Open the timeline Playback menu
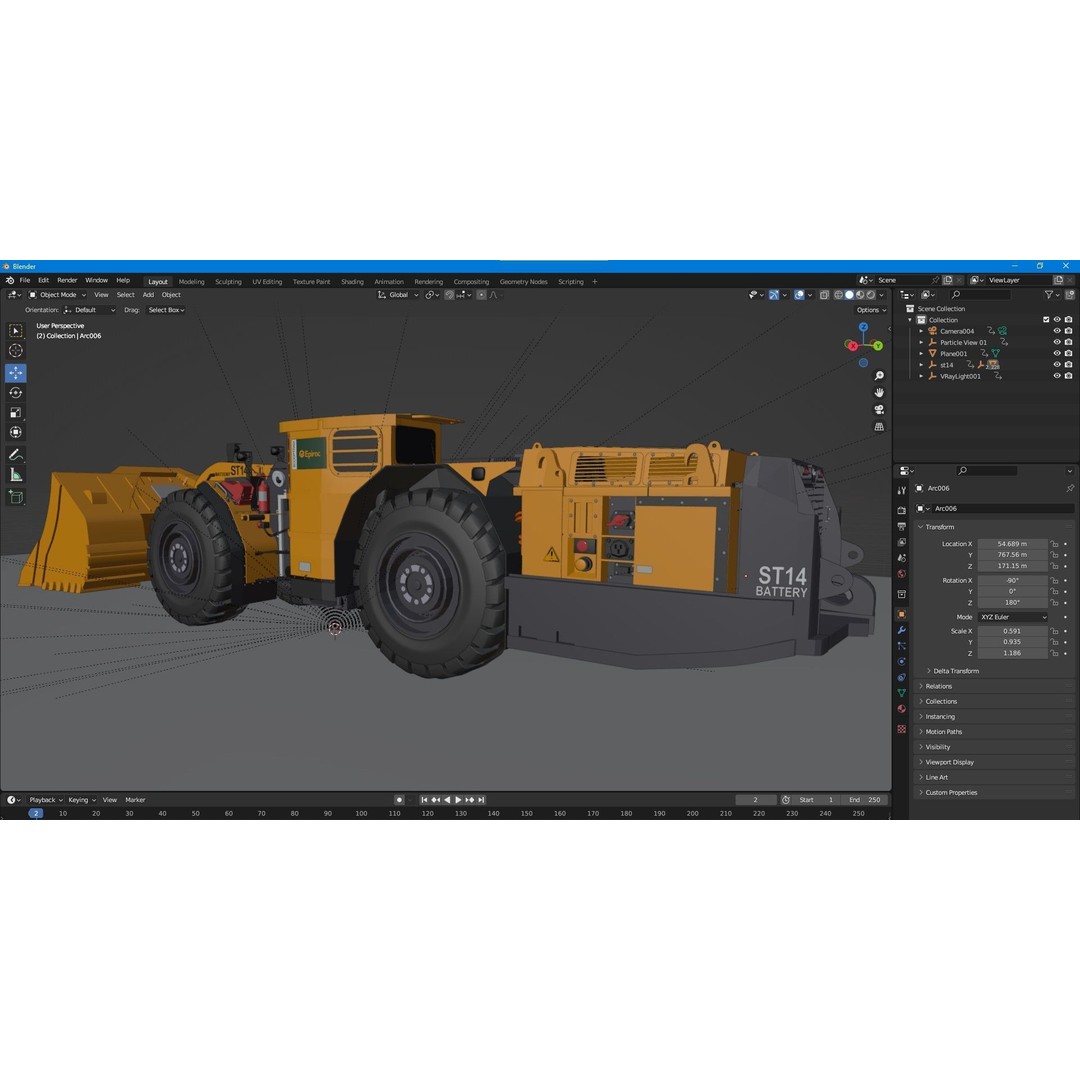 (45, 800)
